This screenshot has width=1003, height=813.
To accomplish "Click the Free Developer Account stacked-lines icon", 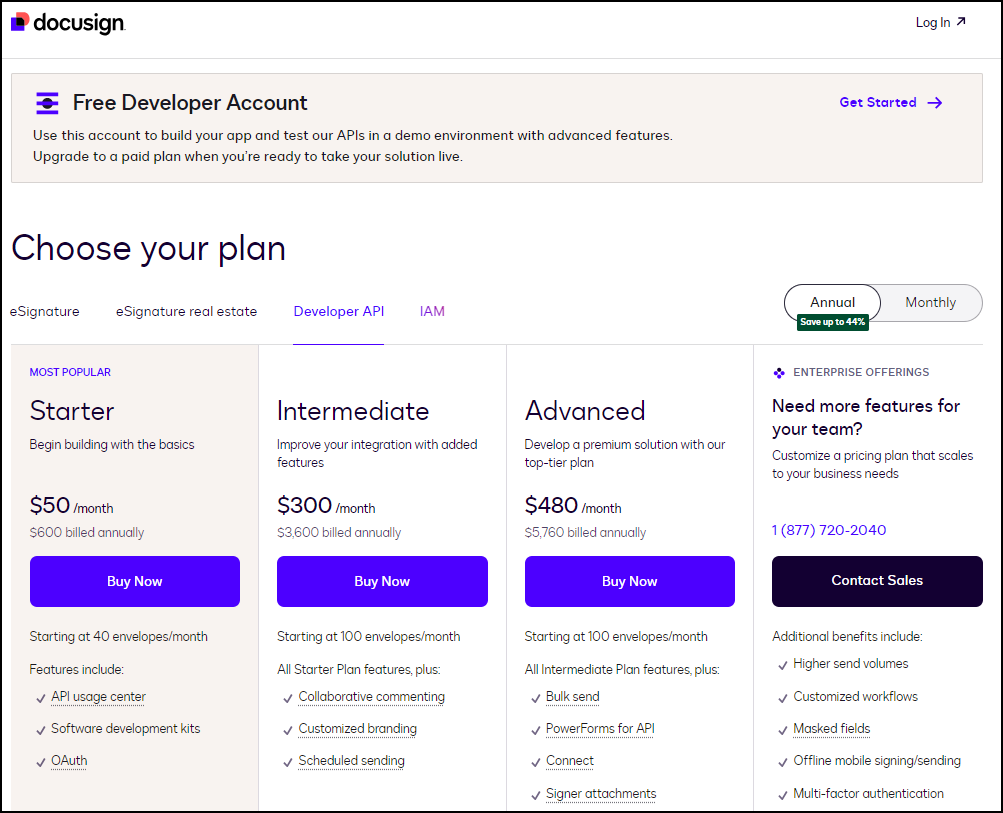I will coord(47,103).
